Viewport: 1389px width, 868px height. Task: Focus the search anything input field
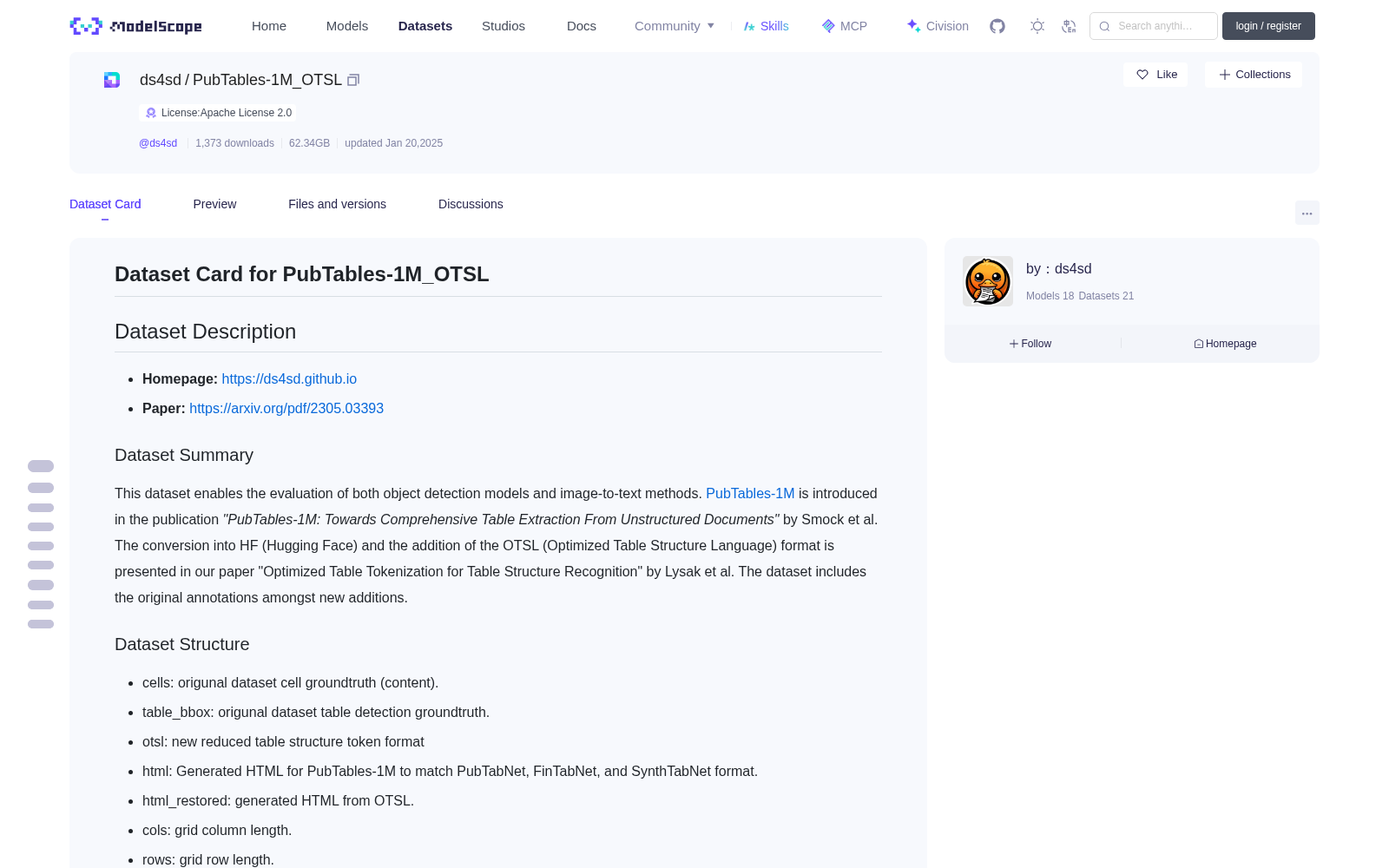pos(1154,26)
